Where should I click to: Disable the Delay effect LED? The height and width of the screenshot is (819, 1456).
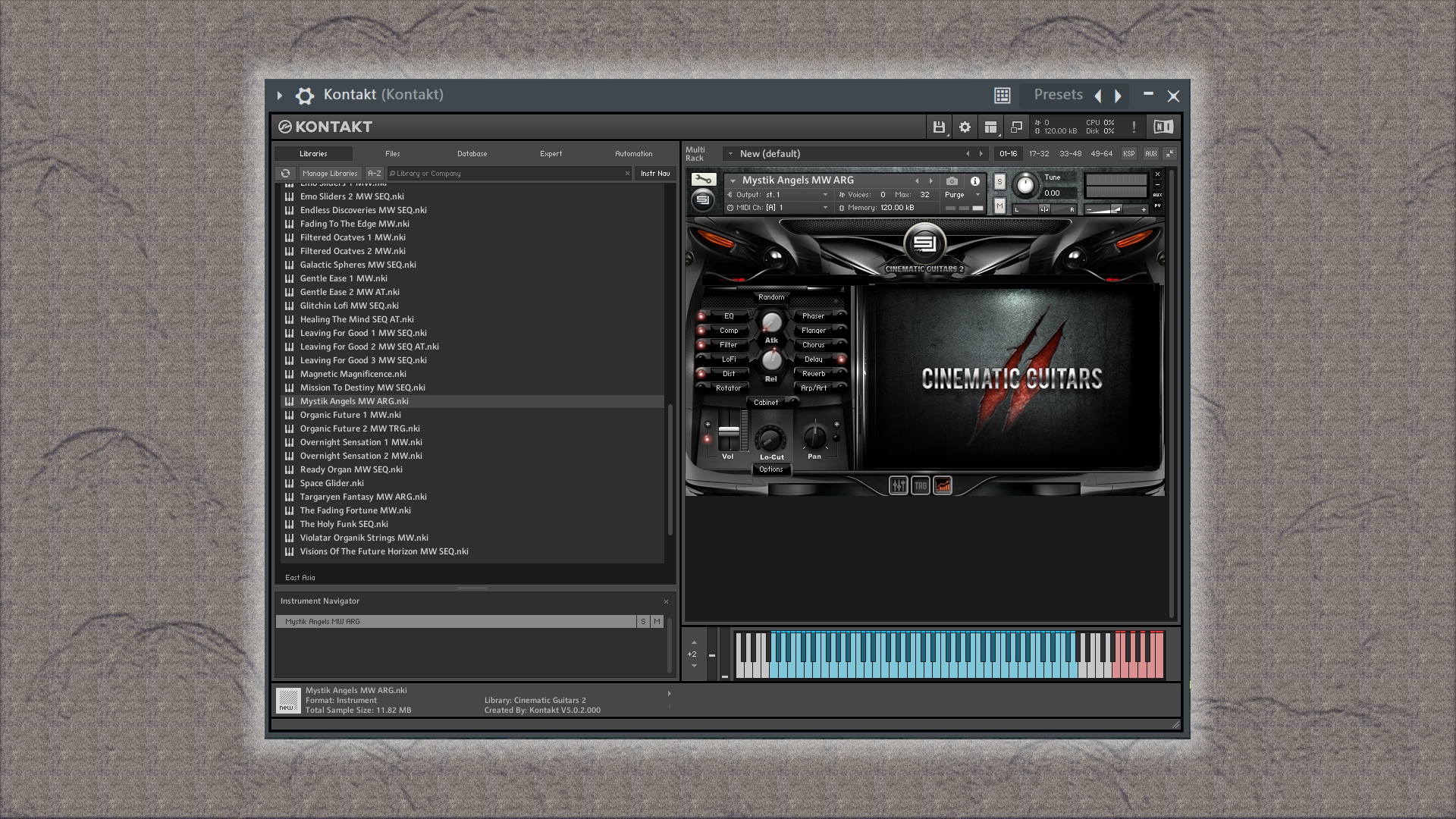(841, 359)
